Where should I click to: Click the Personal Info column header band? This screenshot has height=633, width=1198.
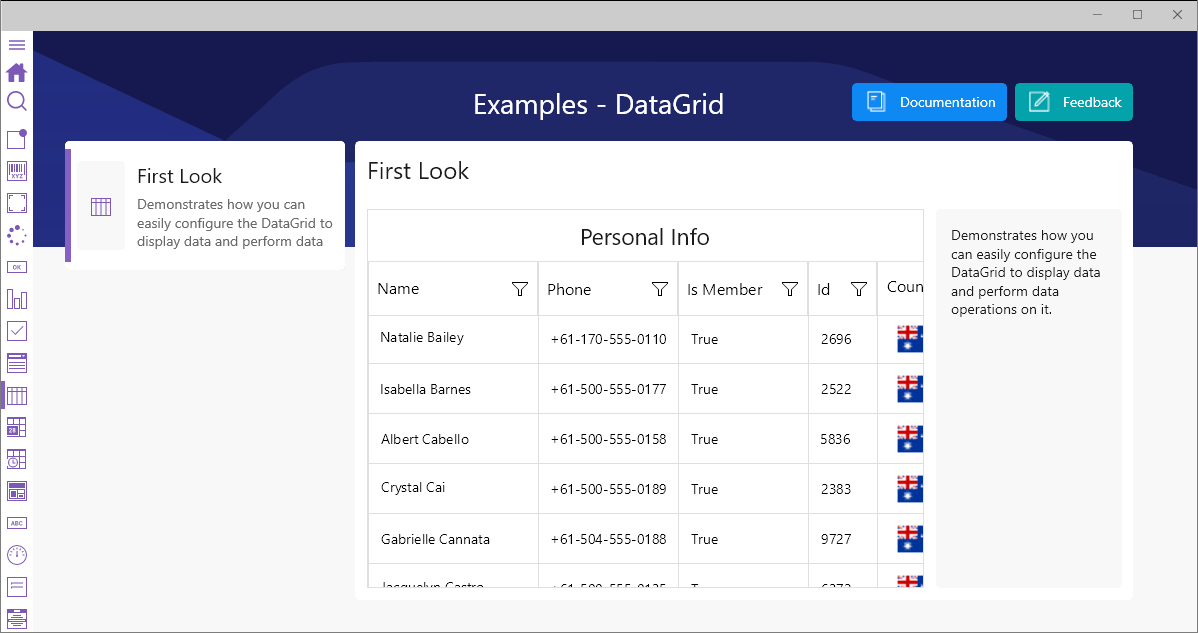(x=645, y=237)
